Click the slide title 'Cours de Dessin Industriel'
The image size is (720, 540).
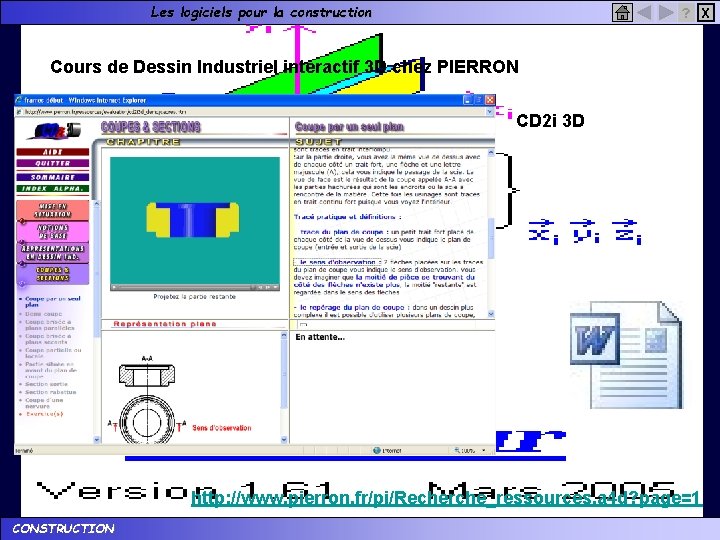tap(284, 67)
